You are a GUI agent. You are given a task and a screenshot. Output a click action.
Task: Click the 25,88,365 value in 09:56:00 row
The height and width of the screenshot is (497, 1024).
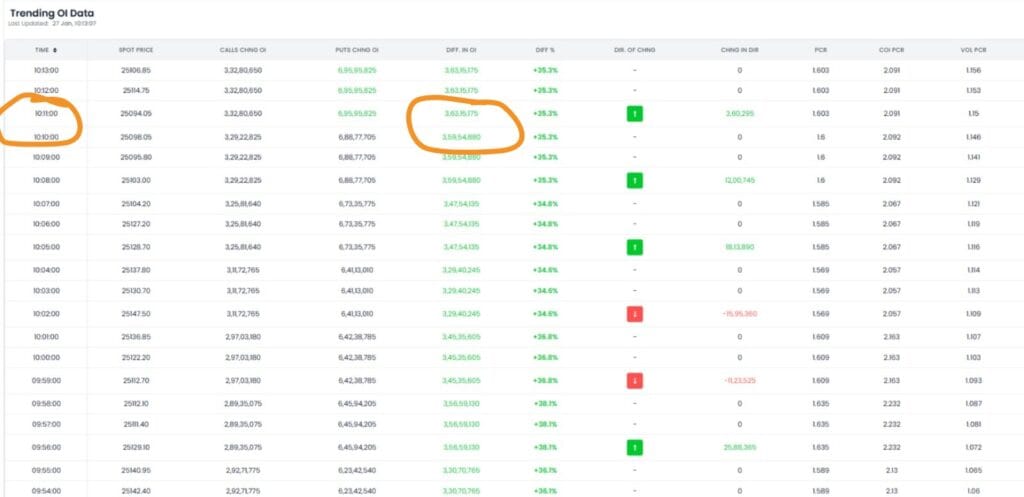point(739,447)
